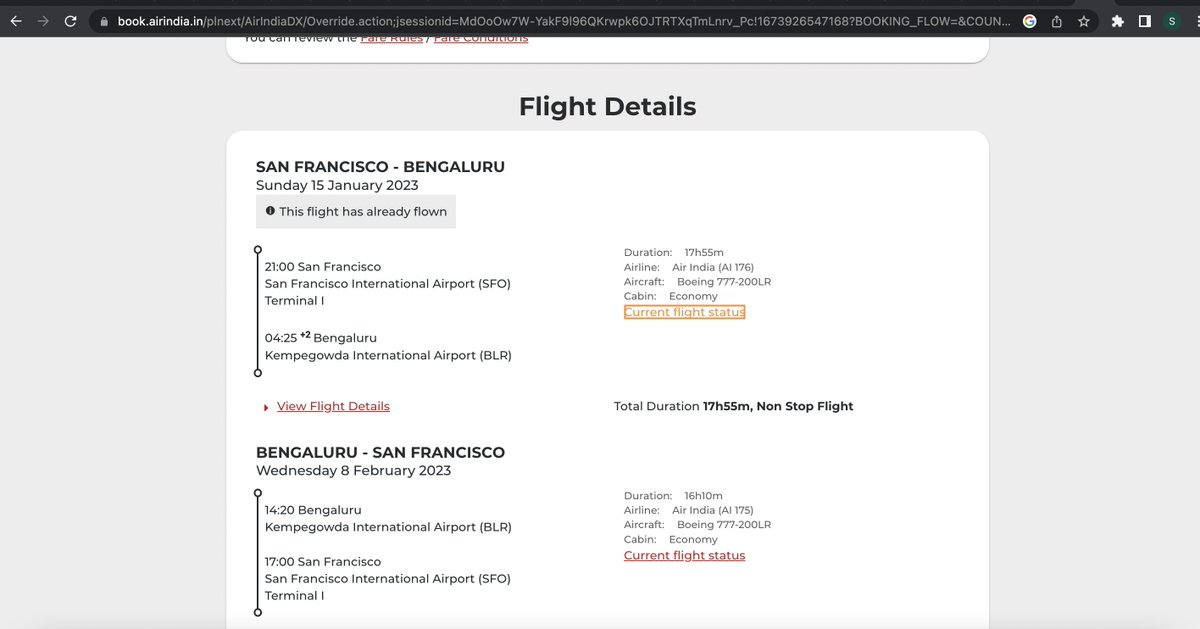Select the date 'Wednesday 8 February 2023'
Screen dimensions: 1200x629
pyautogui.click(x=353, y=470)
